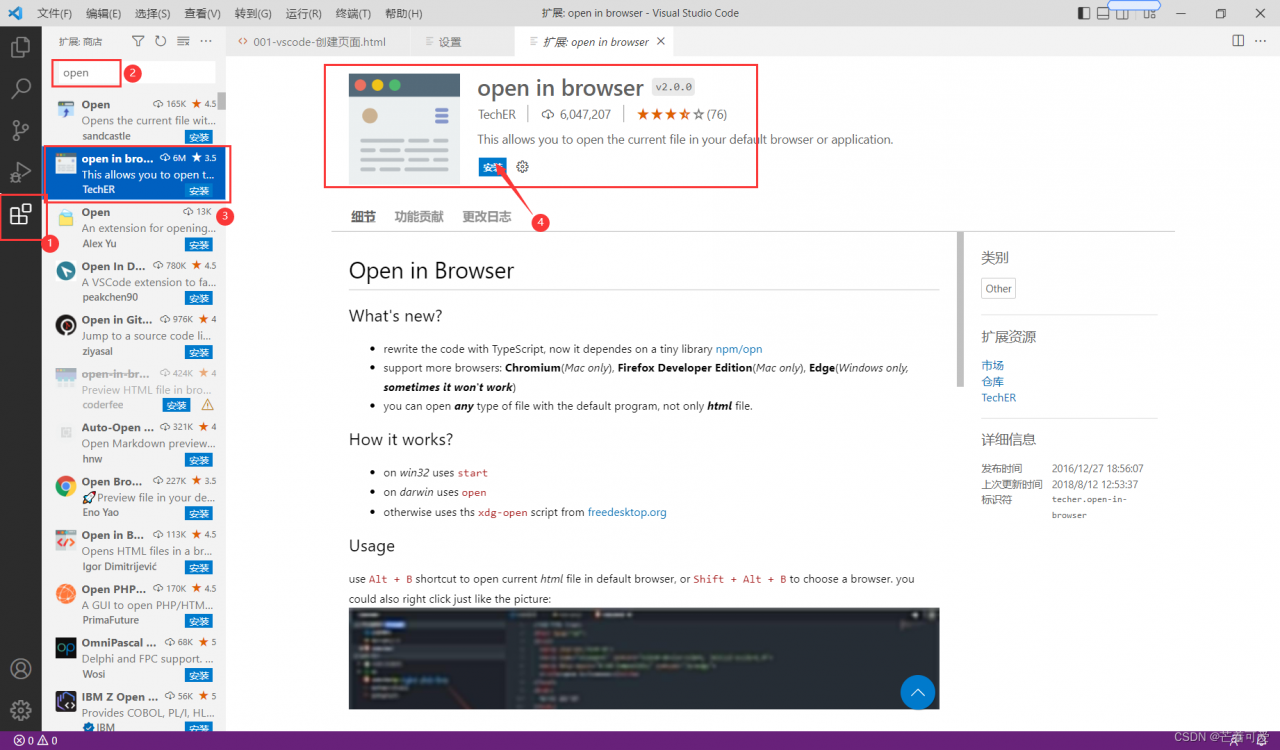
Task: Click the star rating with 76 reviews
Action: tap(682, 114)
